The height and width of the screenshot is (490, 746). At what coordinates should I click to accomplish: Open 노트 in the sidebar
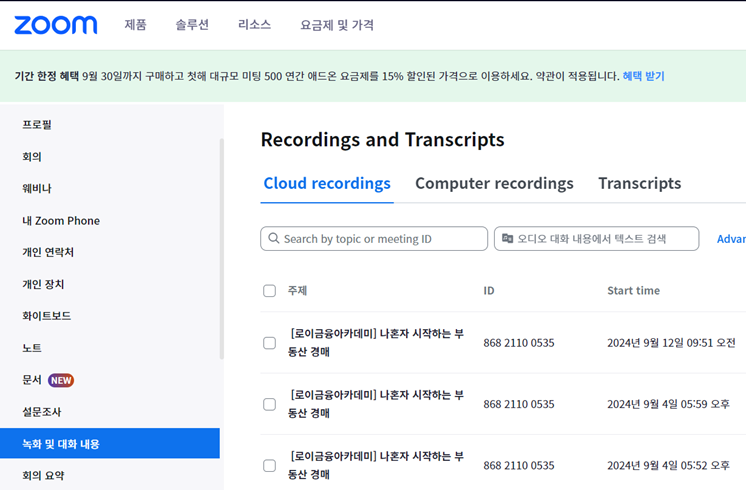pyautogui.click(x=32, y=348)
